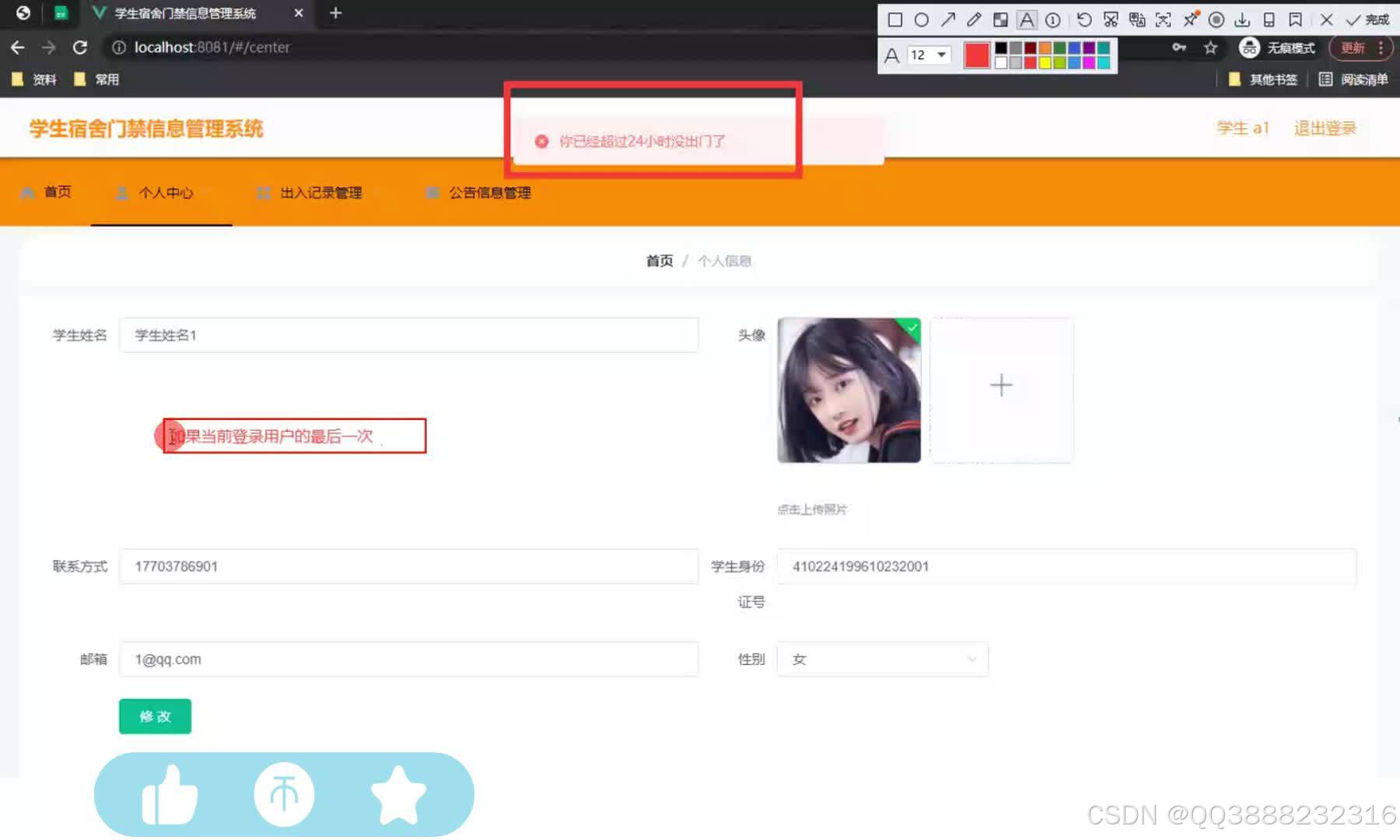
Task: Toggle the bookmark star in address bar
Action: coord(1210,47)
